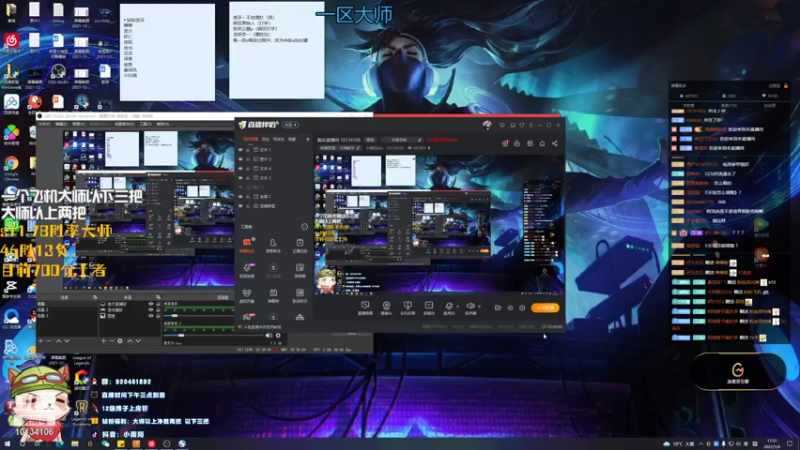Viewport: 800px width, 450px height.
Task: Open the 编辑 menu in OBS
Action: click(61, 124)
